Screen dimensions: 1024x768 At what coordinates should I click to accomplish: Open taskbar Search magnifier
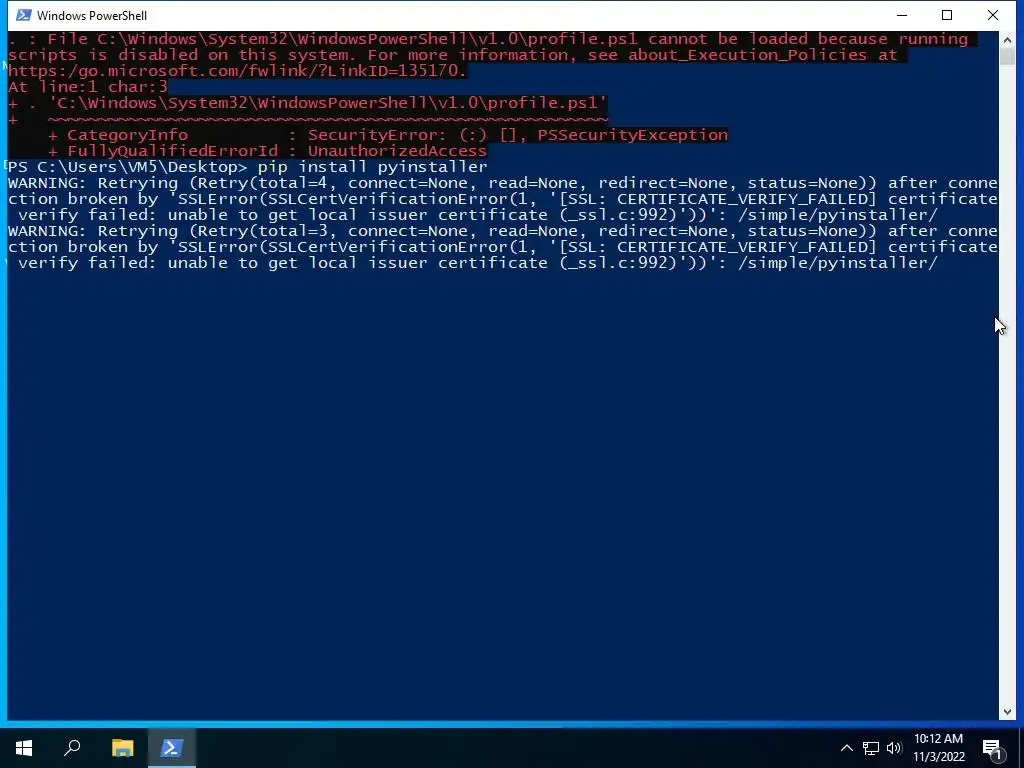[x=72, y=748]
